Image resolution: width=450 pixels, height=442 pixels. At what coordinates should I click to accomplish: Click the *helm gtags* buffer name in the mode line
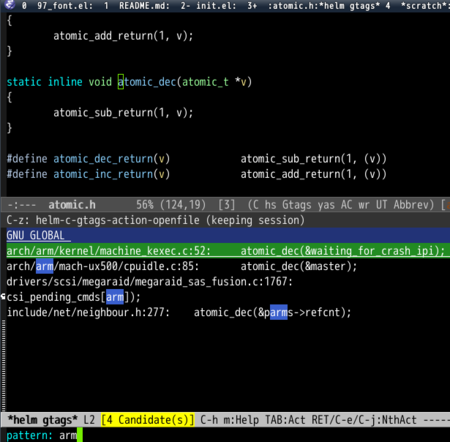coord(43,420)
